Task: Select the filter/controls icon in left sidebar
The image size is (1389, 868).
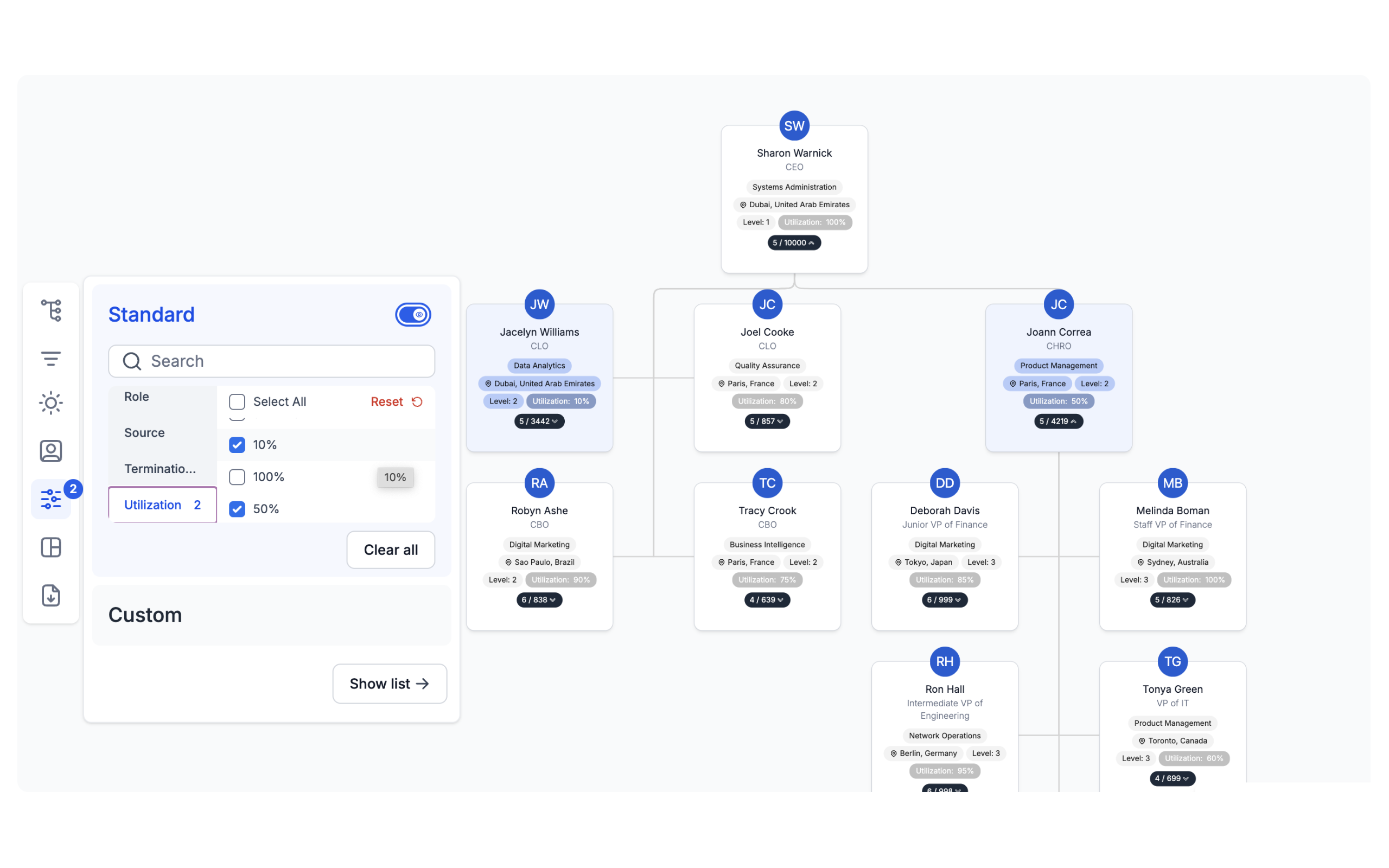Action: [x=51, y=498]
